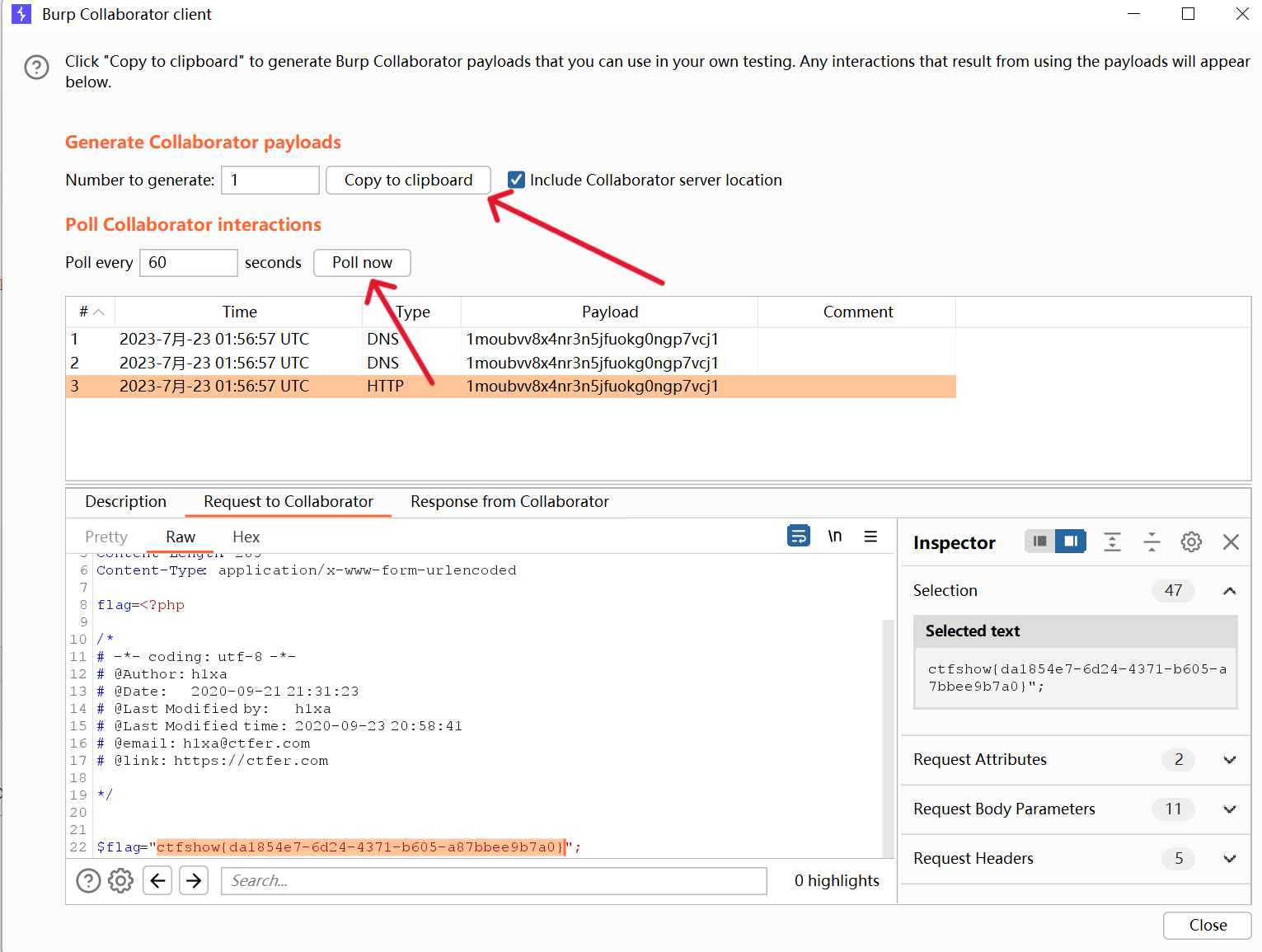This screenshot has height=952, width=1262.
Task: Sort the table by the Time column header
Action: pos(239,312)
